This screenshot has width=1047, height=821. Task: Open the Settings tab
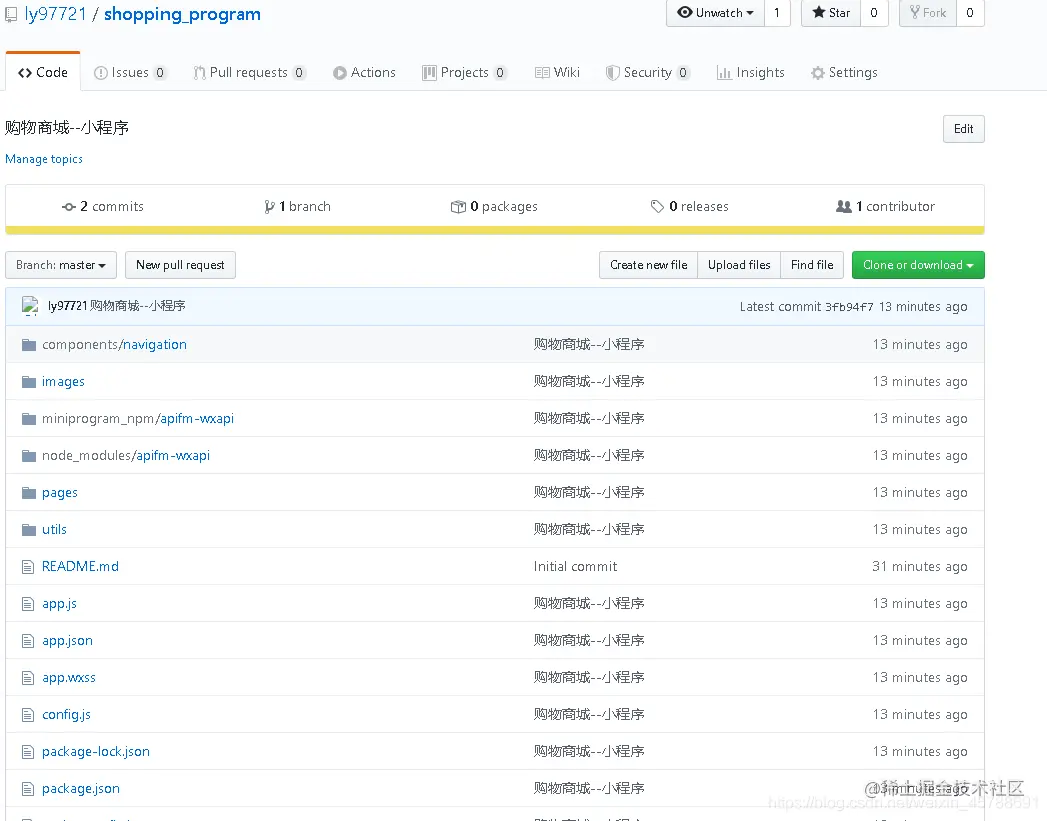tap(844, 73)
